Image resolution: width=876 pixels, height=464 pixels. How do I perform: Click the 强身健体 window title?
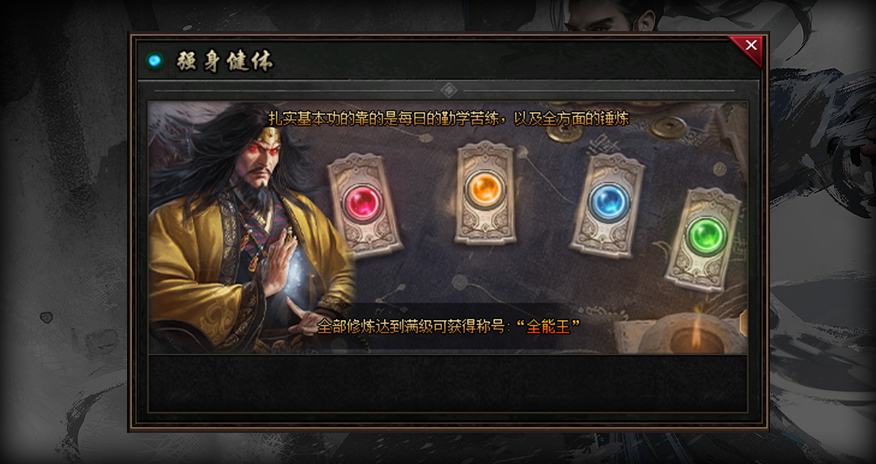tap(225, 61)
